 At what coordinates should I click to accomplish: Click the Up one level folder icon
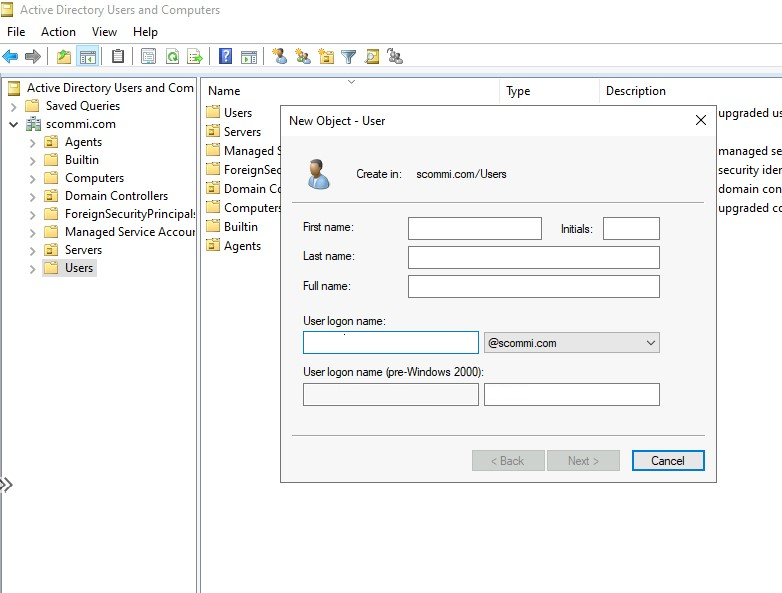[64, 56]
